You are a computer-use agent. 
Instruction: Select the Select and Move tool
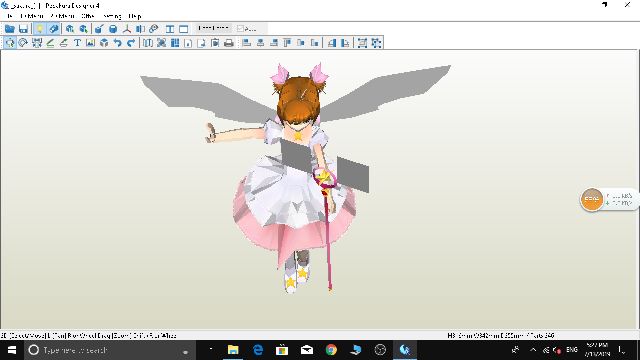(x=10, y=42)
